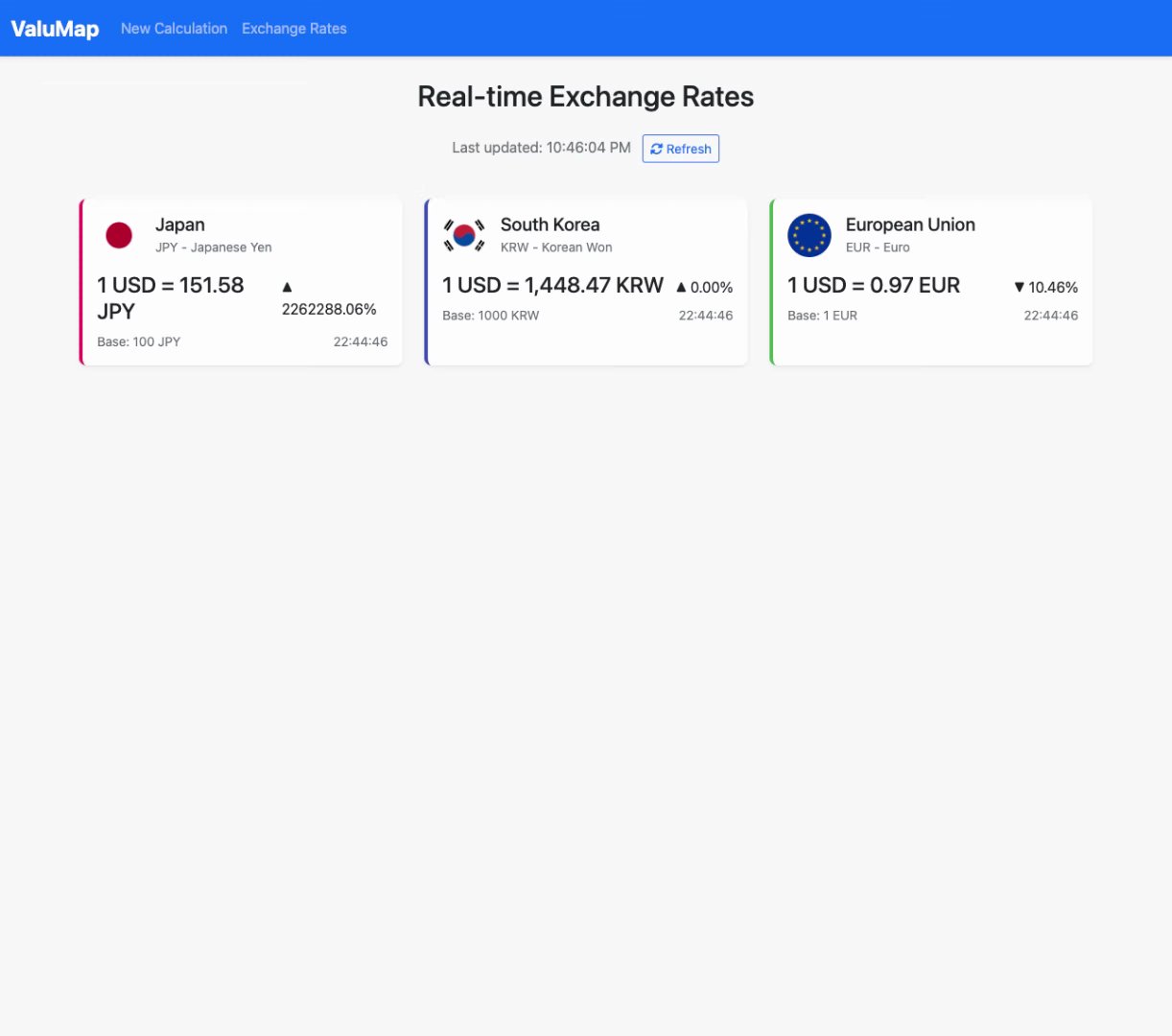1172x1036 pixels.
Task: Click the 0.97 EUR rate text
Action: [874, 285]
